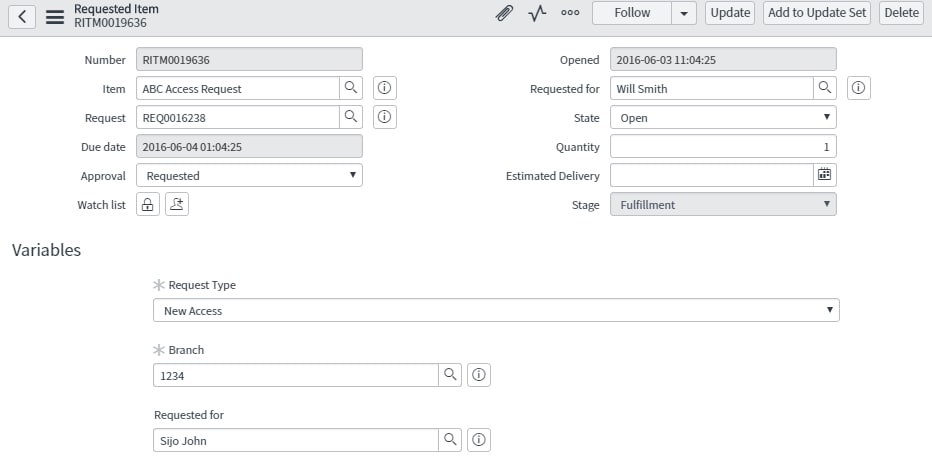Show info for Sijo John
The width and height of the screenshot is (932, 466).
pyautogui.click(x=478, y=440)
